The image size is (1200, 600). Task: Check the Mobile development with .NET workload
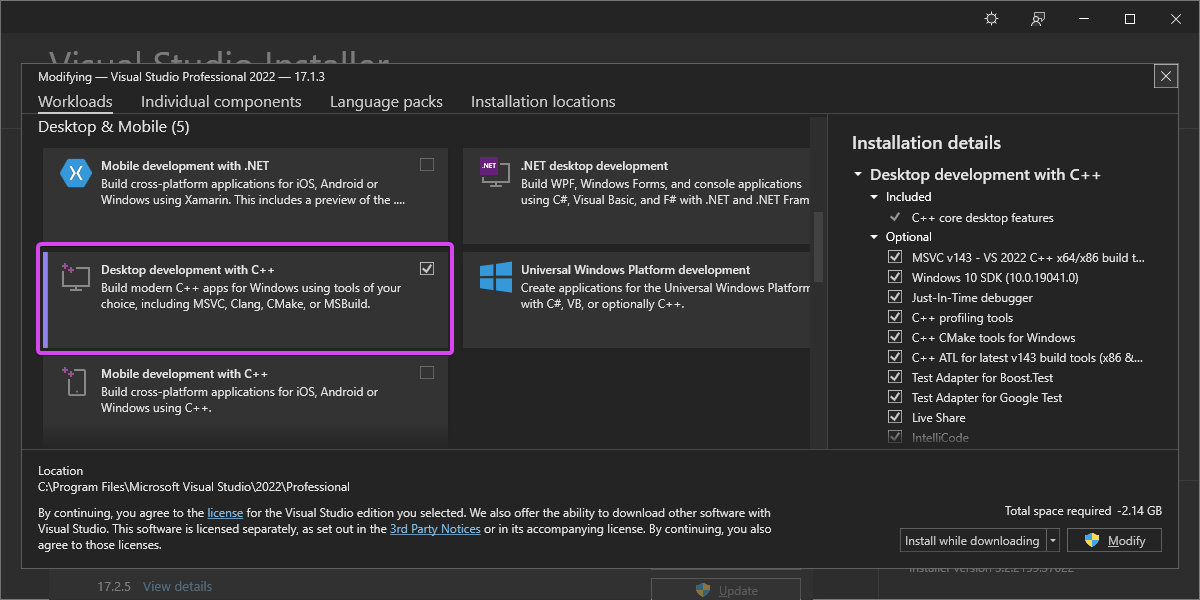point(427,165)
